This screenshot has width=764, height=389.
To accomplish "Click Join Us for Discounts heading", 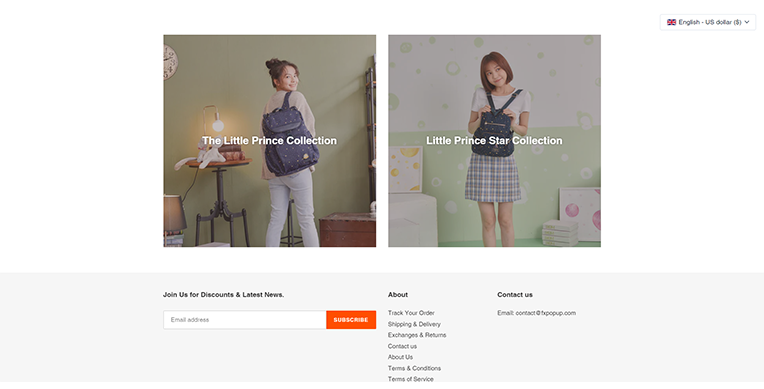I will (223, 294).
